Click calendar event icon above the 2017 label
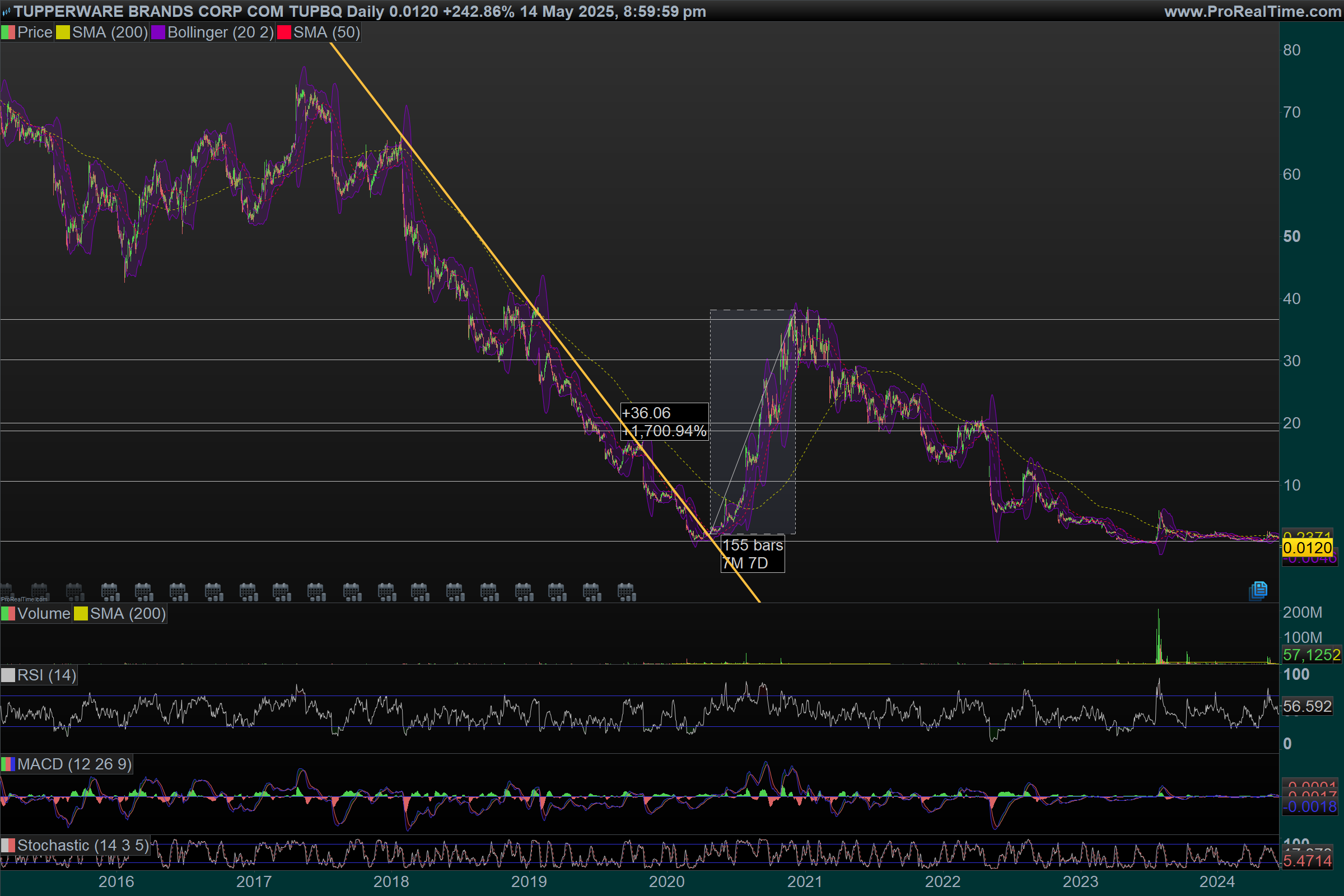 [249, 592]
